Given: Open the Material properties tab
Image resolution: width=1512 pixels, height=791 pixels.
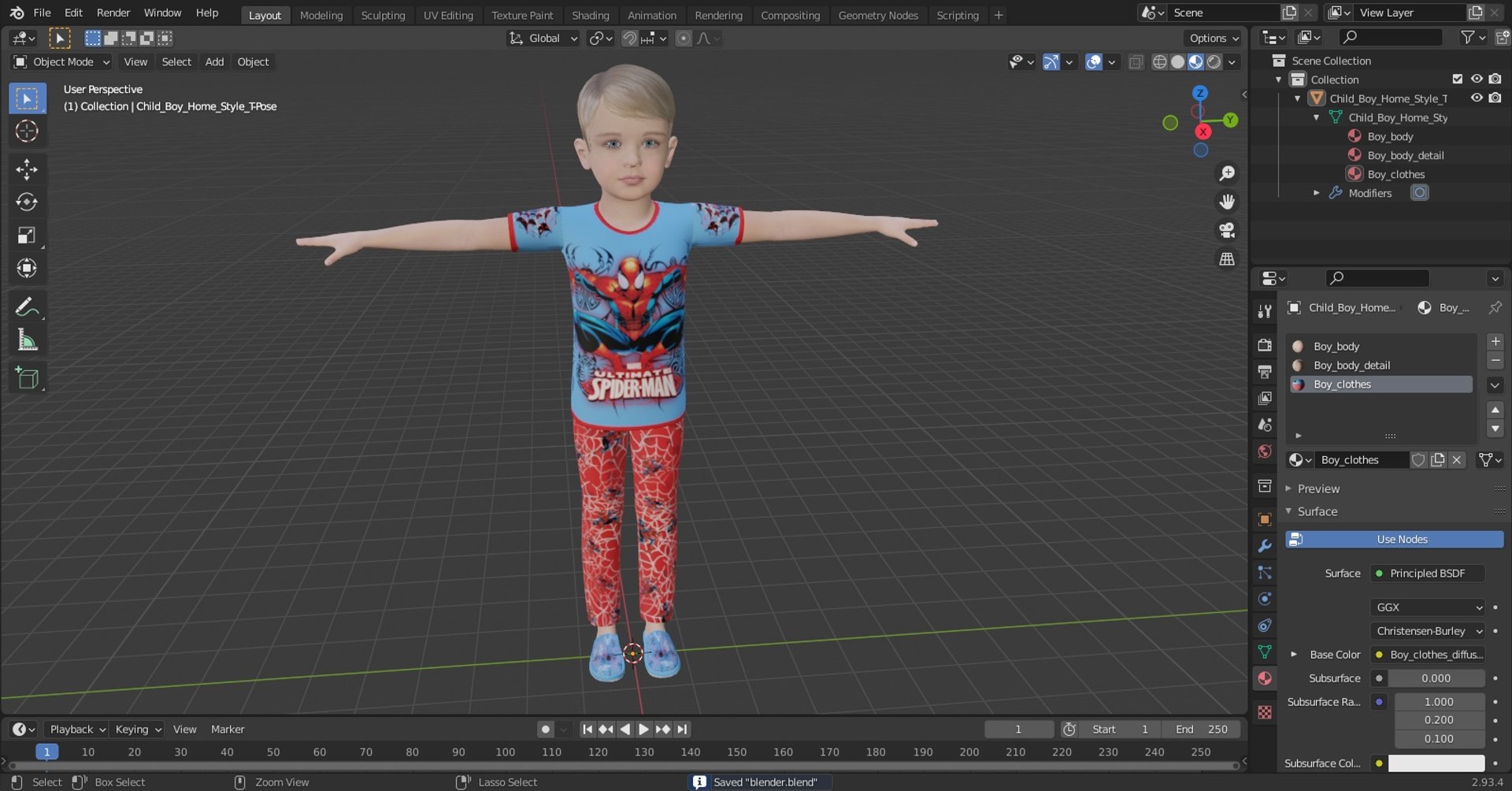Looking at the screenshot, I should 1265,678.
